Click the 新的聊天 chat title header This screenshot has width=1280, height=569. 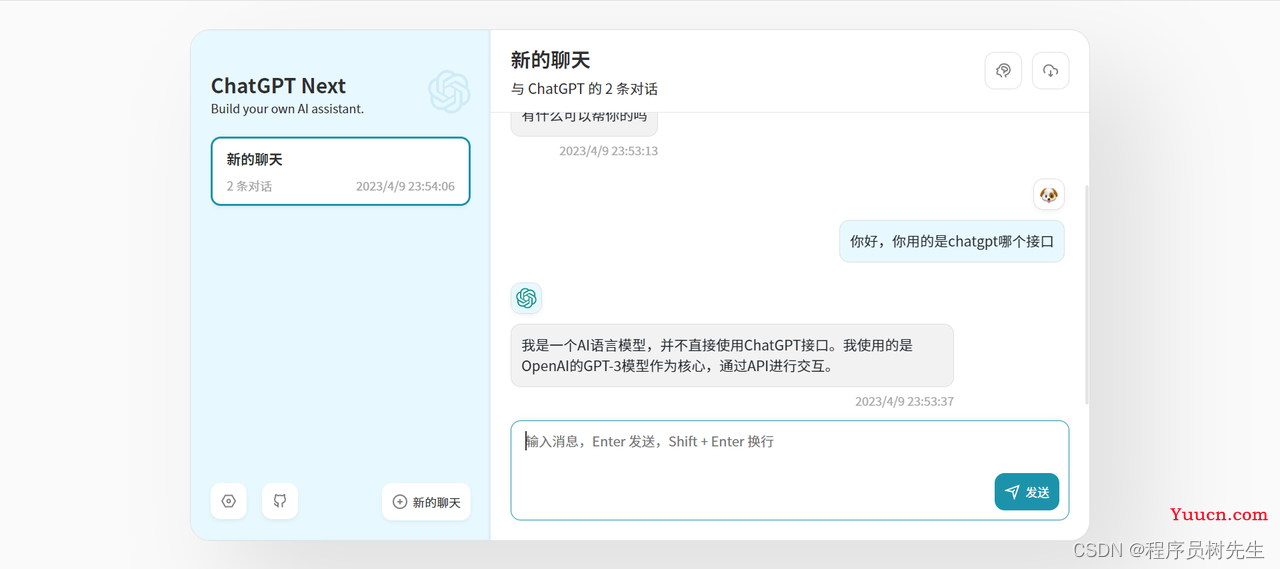click(550, 61)
